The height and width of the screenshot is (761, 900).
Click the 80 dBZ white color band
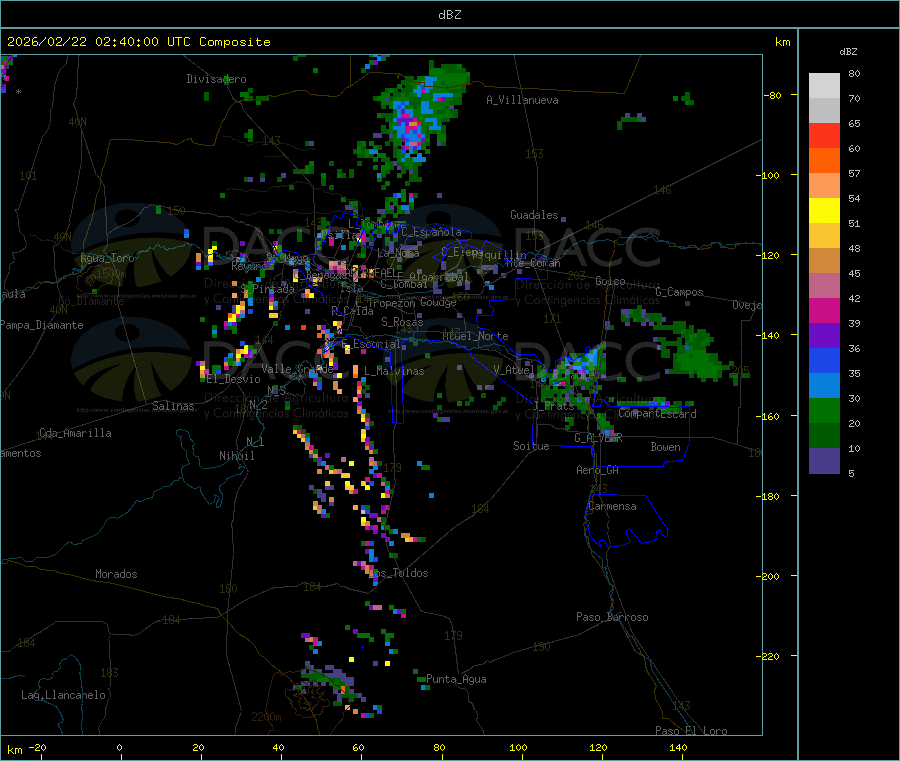pyautogui.click(x=824, y=86)
